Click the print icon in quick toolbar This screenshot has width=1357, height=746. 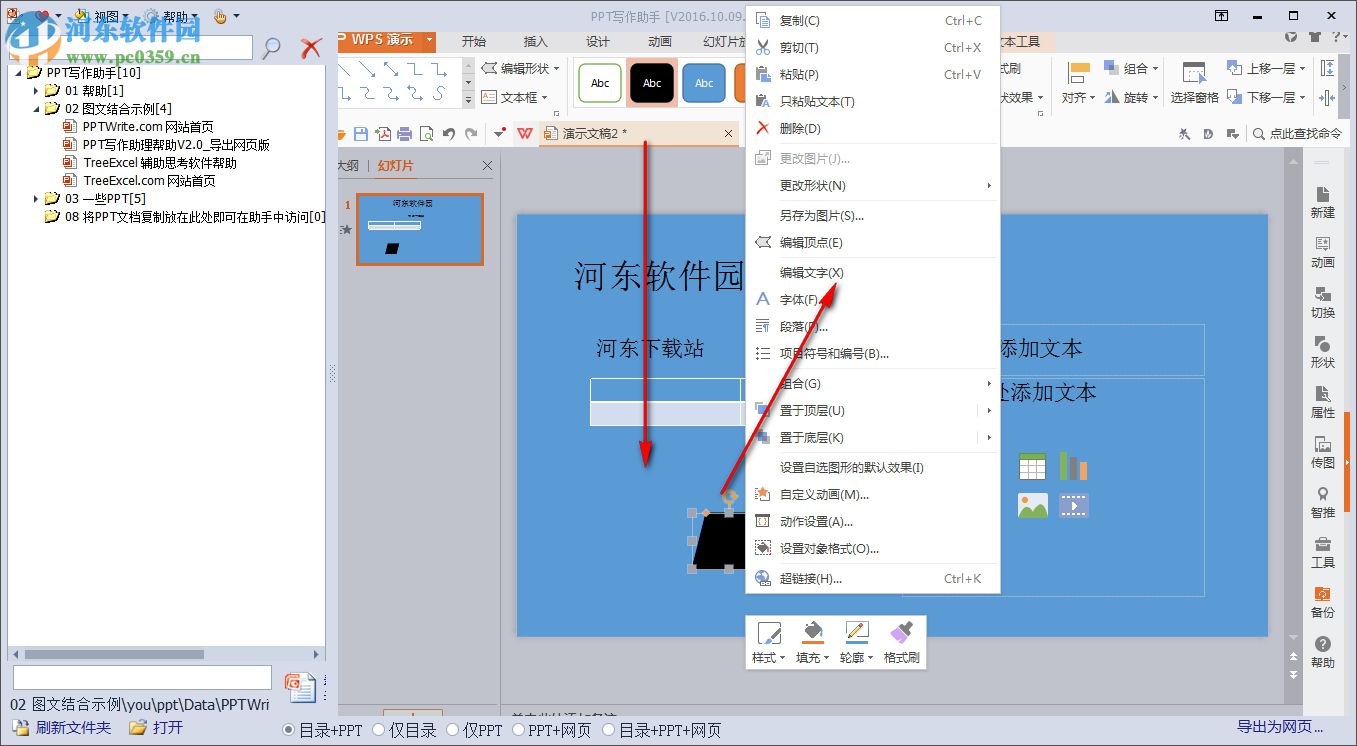(x=404, y=134)
